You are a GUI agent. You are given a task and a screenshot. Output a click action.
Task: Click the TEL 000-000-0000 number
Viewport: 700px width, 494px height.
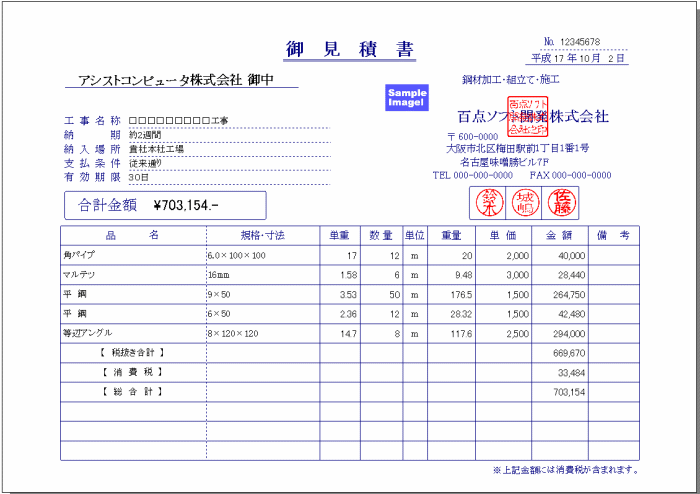[x=472, y=175]
